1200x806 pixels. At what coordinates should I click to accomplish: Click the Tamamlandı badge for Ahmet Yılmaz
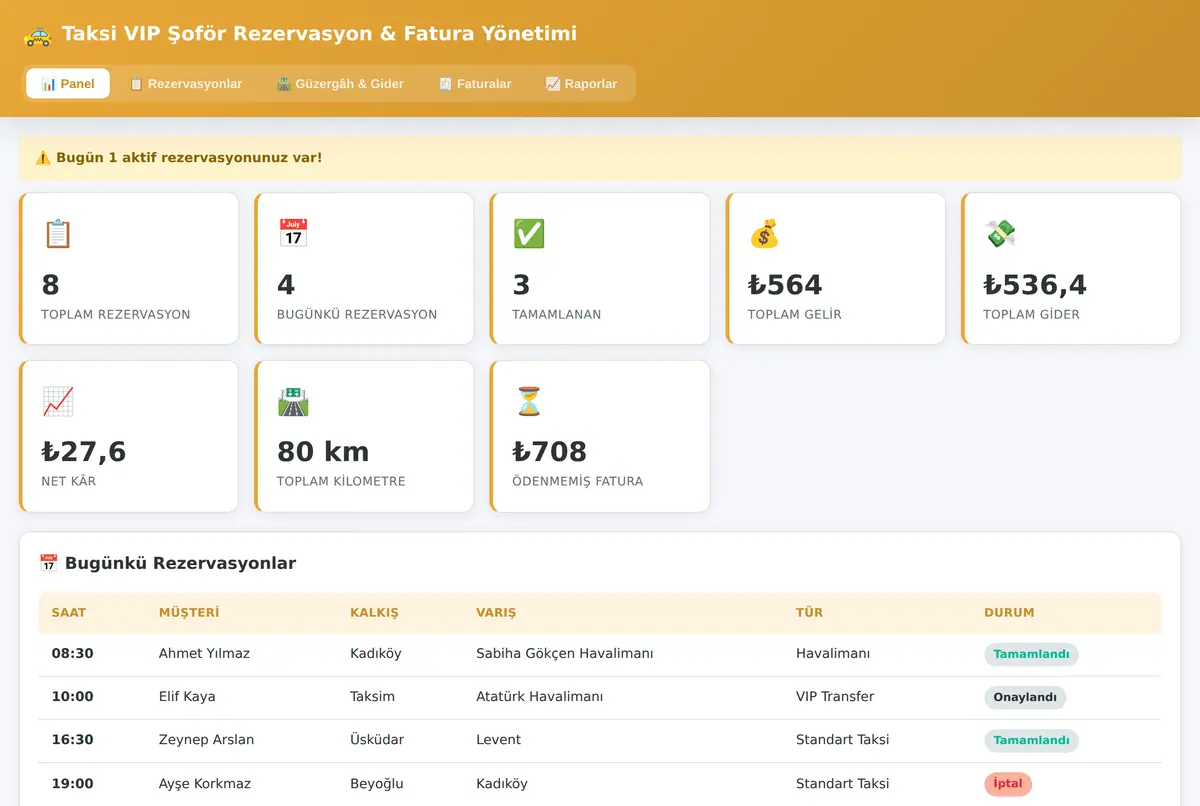(1031, 655)
